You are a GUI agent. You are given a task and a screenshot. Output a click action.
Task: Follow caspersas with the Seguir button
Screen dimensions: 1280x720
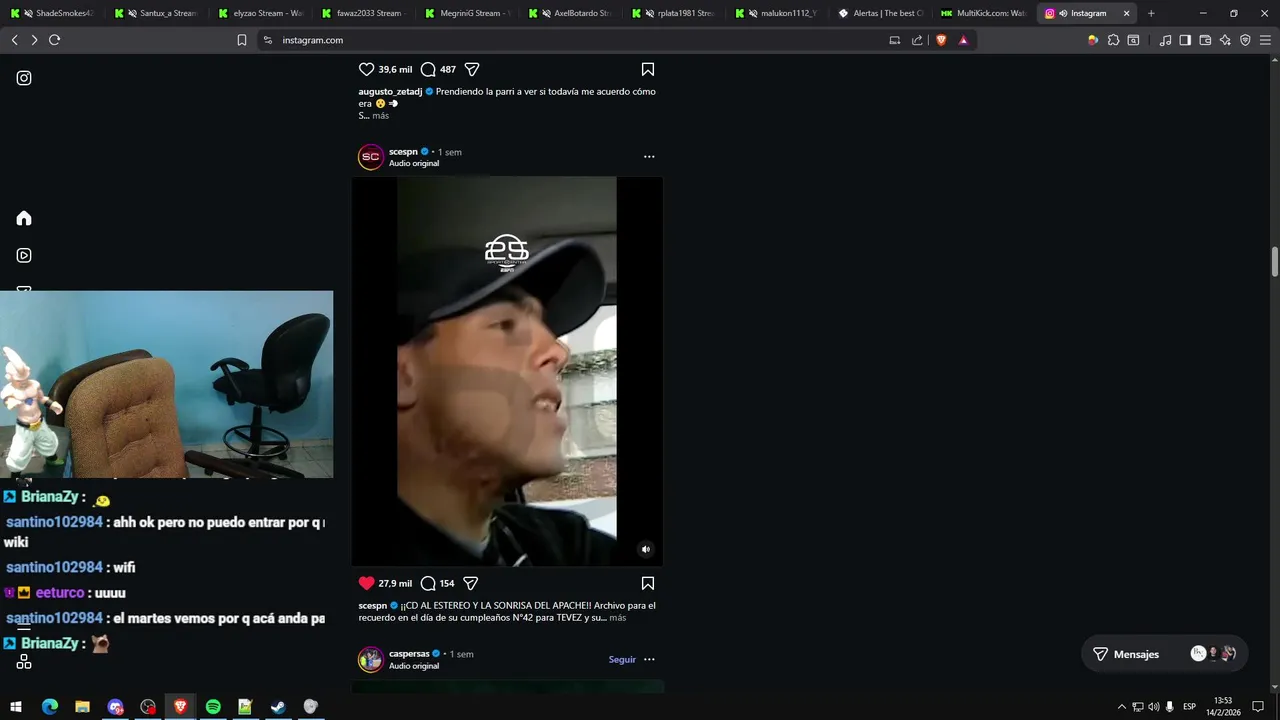(622, 660)
